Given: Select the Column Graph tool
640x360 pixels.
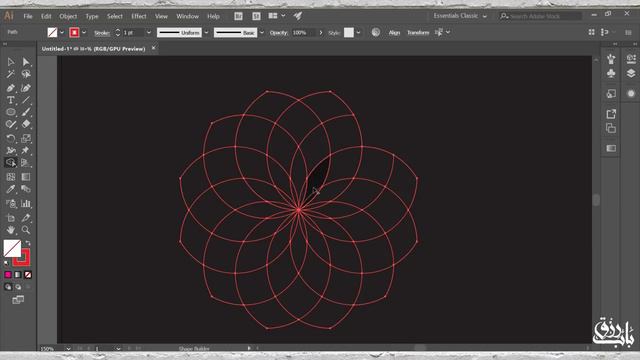Looking at the screenshot, I should coord(26,203).
